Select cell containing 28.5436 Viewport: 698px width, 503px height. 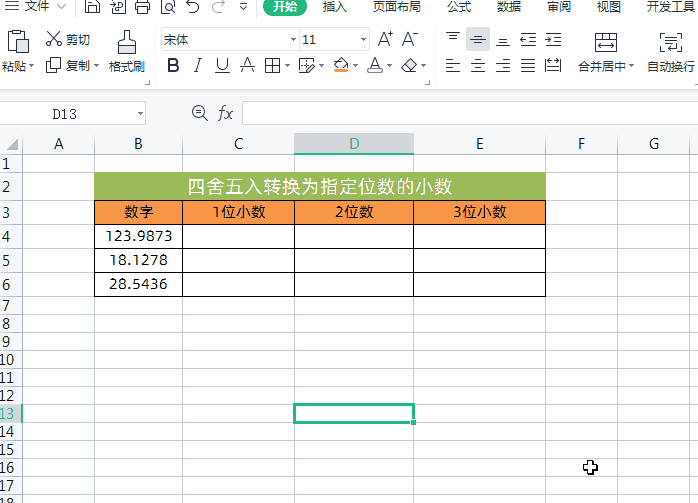point(138,284)
